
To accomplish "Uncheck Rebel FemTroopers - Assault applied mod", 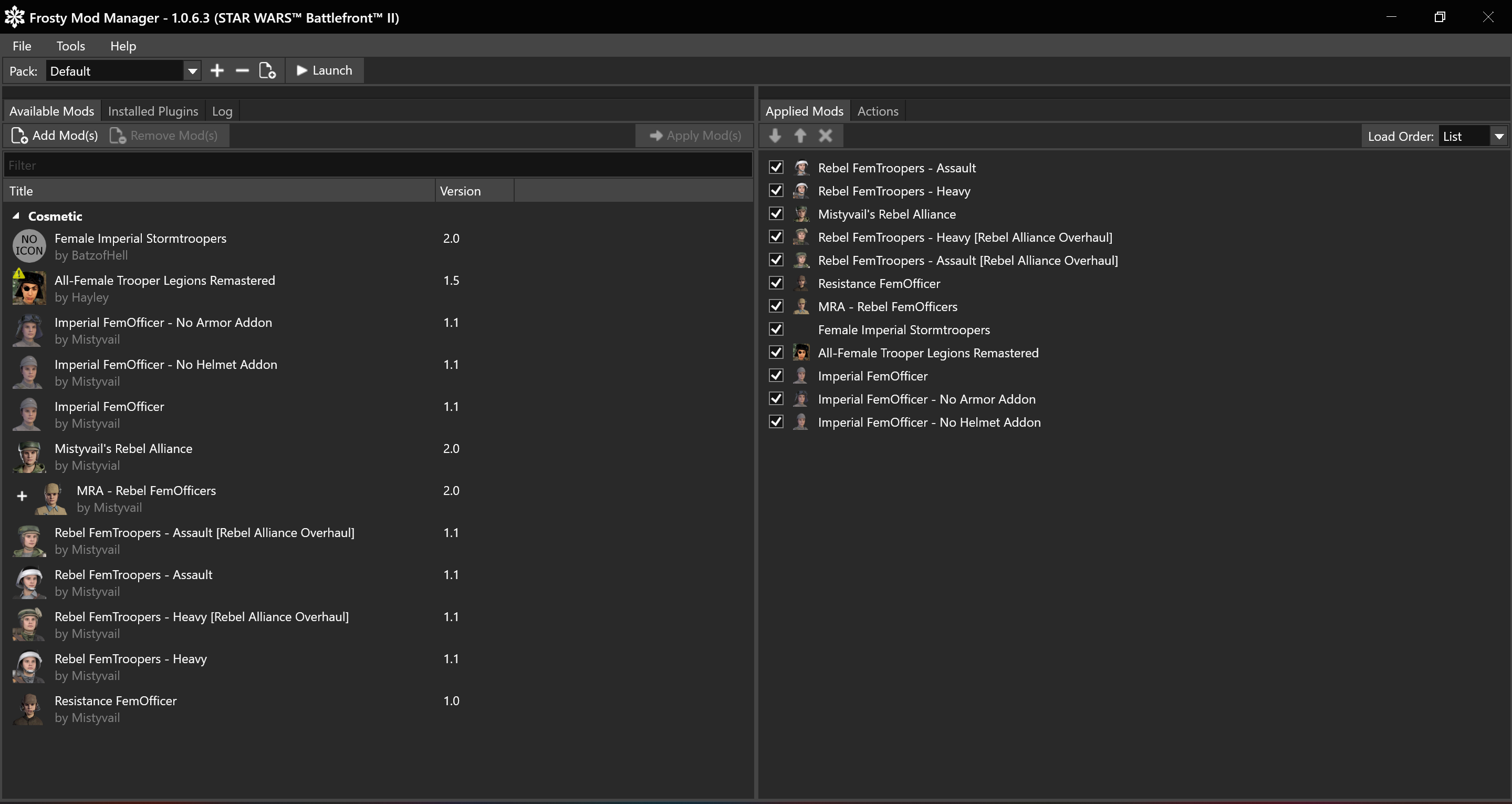I will tap(776, 168).
